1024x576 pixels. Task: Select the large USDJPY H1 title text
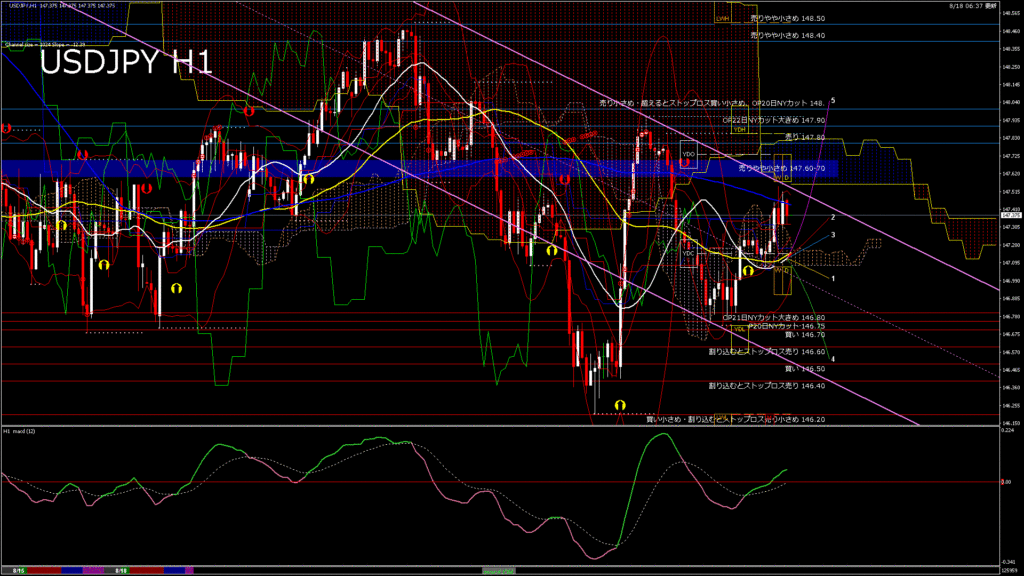tap(125, 63)
